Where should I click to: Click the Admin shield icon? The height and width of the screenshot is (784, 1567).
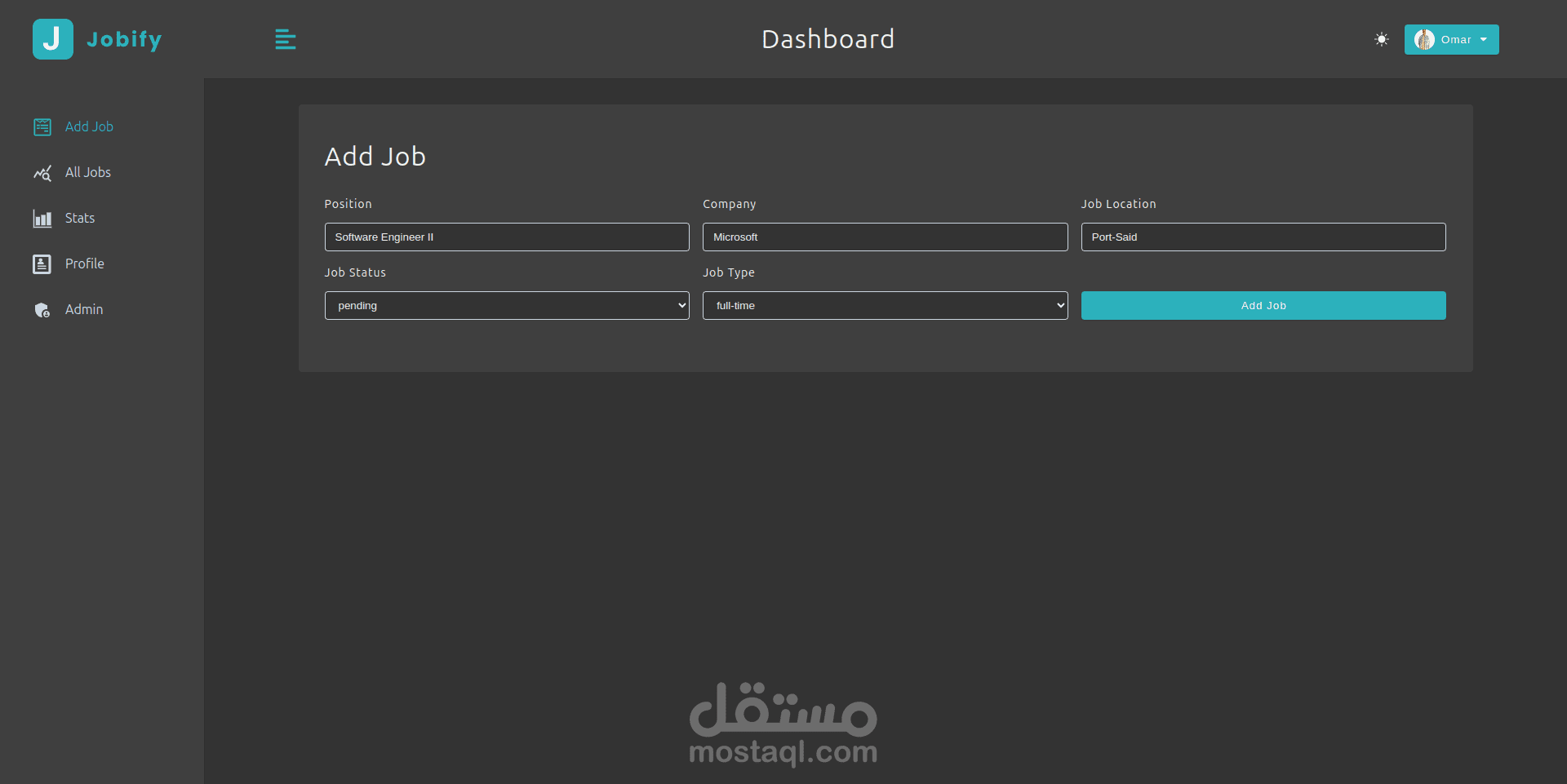pyautogui.click(x=42, y=310)
